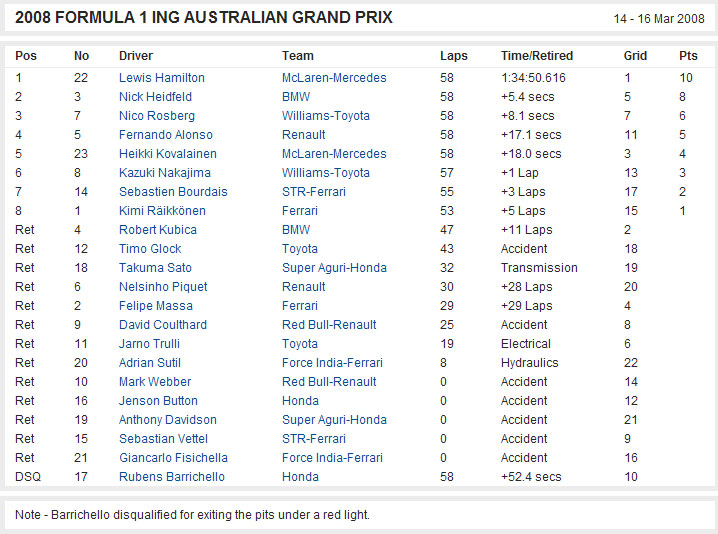Click Jarno Trulli driver link
The image size is (718, 534).
(x=149, y=344)
